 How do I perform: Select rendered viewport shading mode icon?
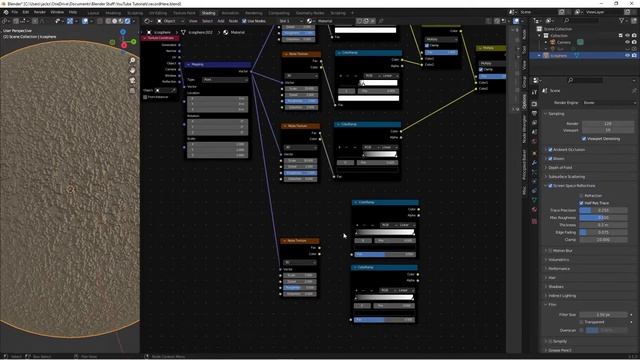[x=127, y=21]
